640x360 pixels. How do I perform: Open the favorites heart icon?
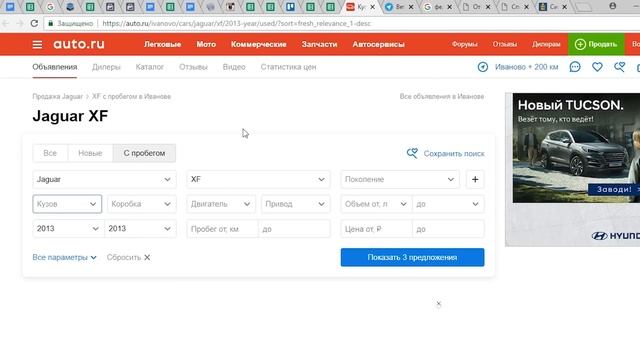coord(597,67)
